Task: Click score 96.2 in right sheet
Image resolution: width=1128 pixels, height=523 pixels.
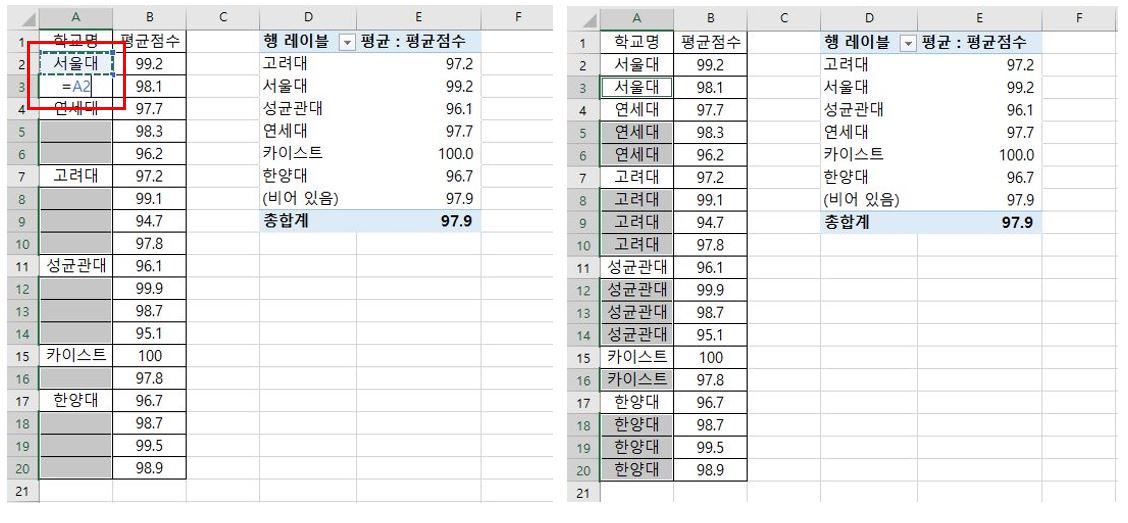Action: pyautogui.click(x=710, y=155)
